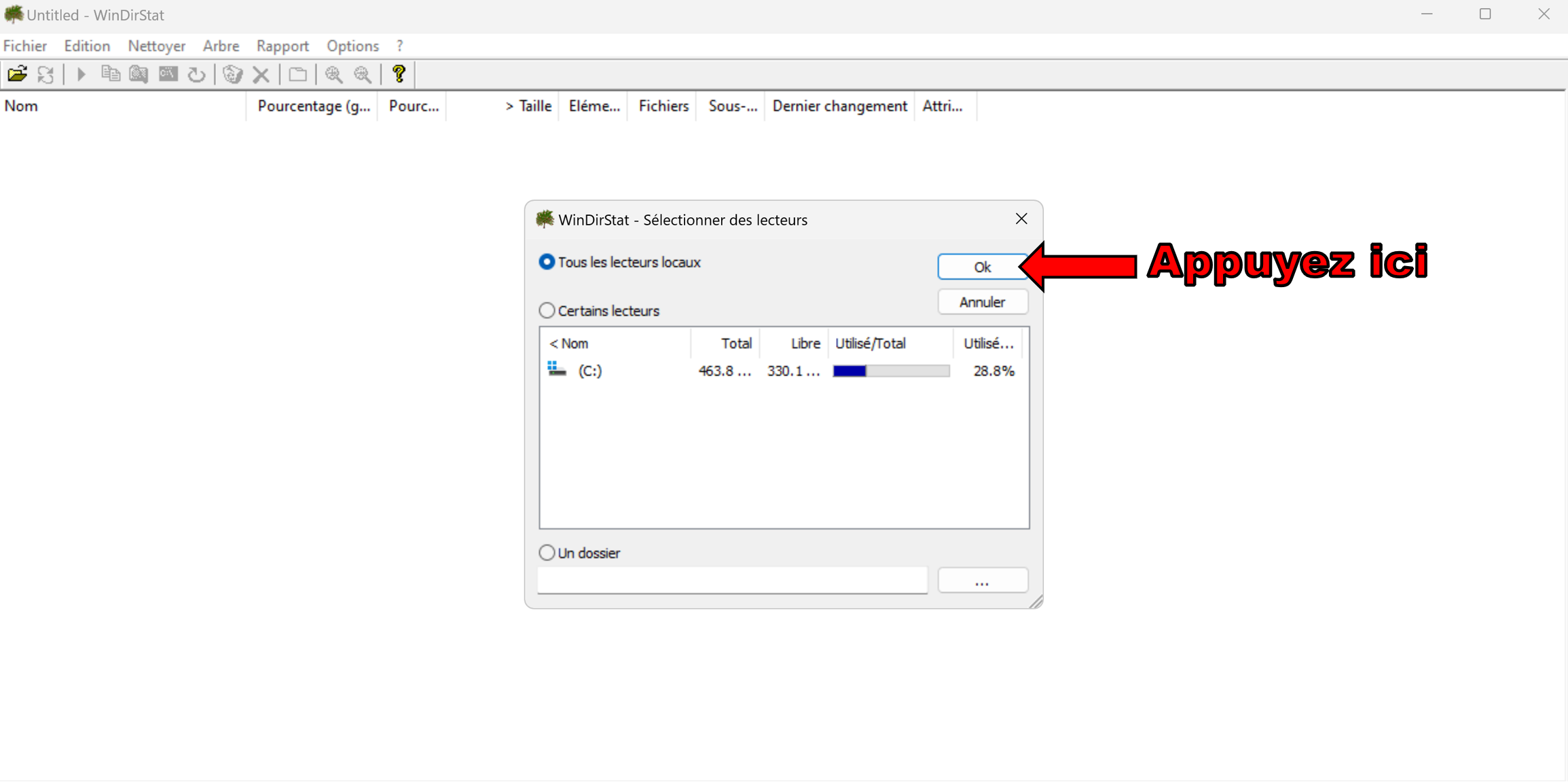Click the 'Utilisé/Total' column header
This screenshot has width=1568, height=782.
(x=890, y=343)
